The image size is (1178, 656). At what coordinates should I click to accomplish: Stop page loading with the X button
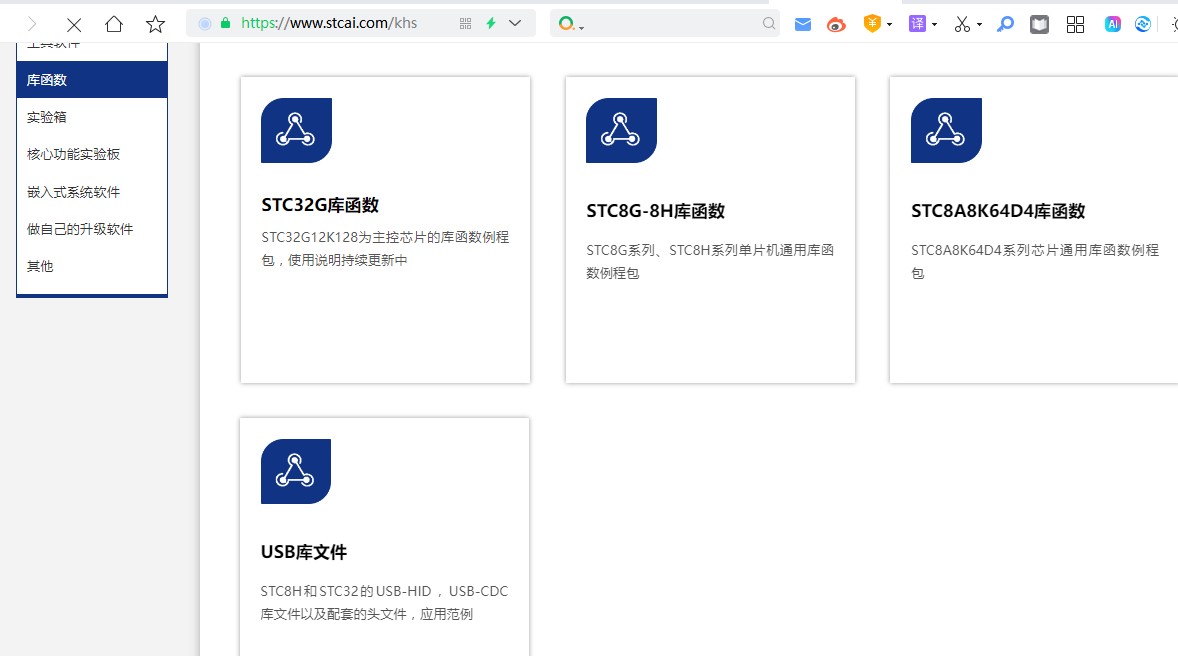click(x=74, y=25)
